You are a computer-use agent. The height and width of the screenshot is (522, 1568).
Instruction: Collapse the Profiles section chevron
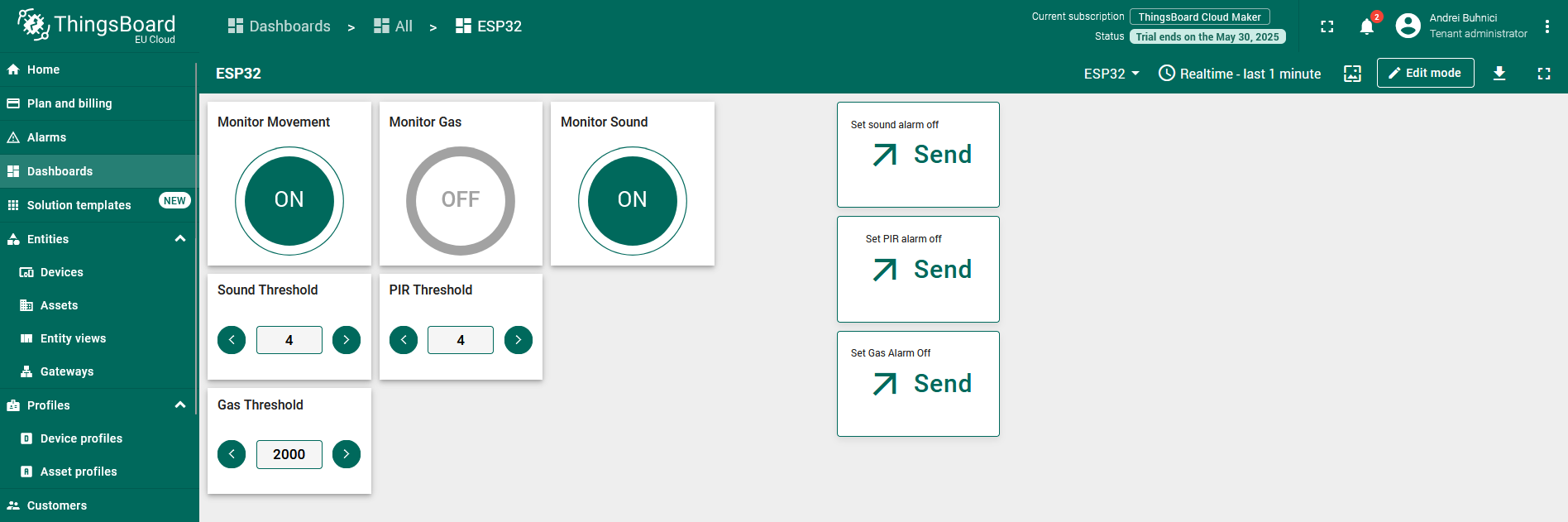coord(180,405)
